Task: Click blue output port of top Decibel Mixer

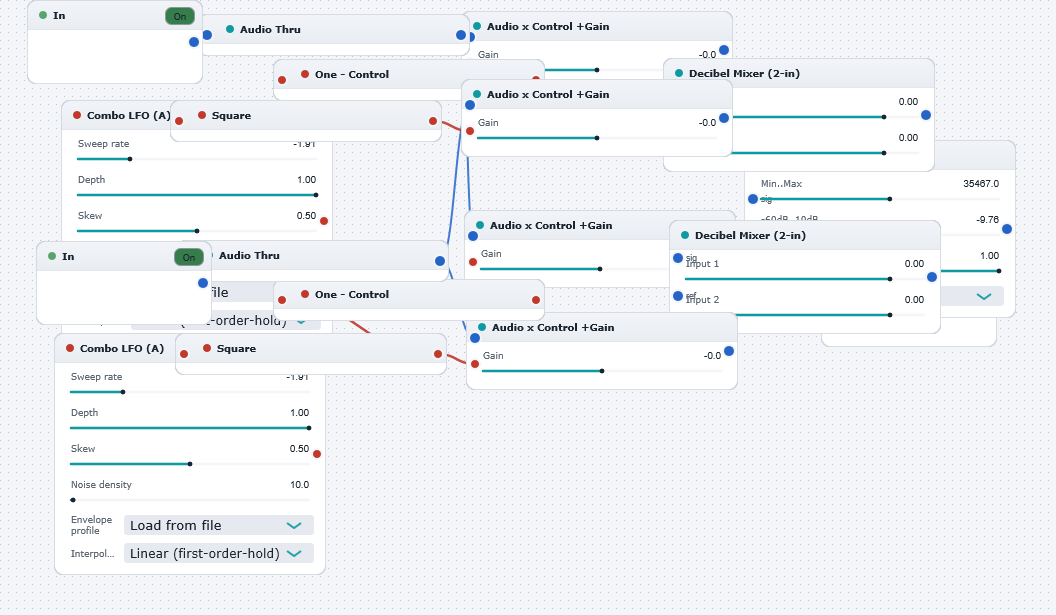Action: pos(926,115)
